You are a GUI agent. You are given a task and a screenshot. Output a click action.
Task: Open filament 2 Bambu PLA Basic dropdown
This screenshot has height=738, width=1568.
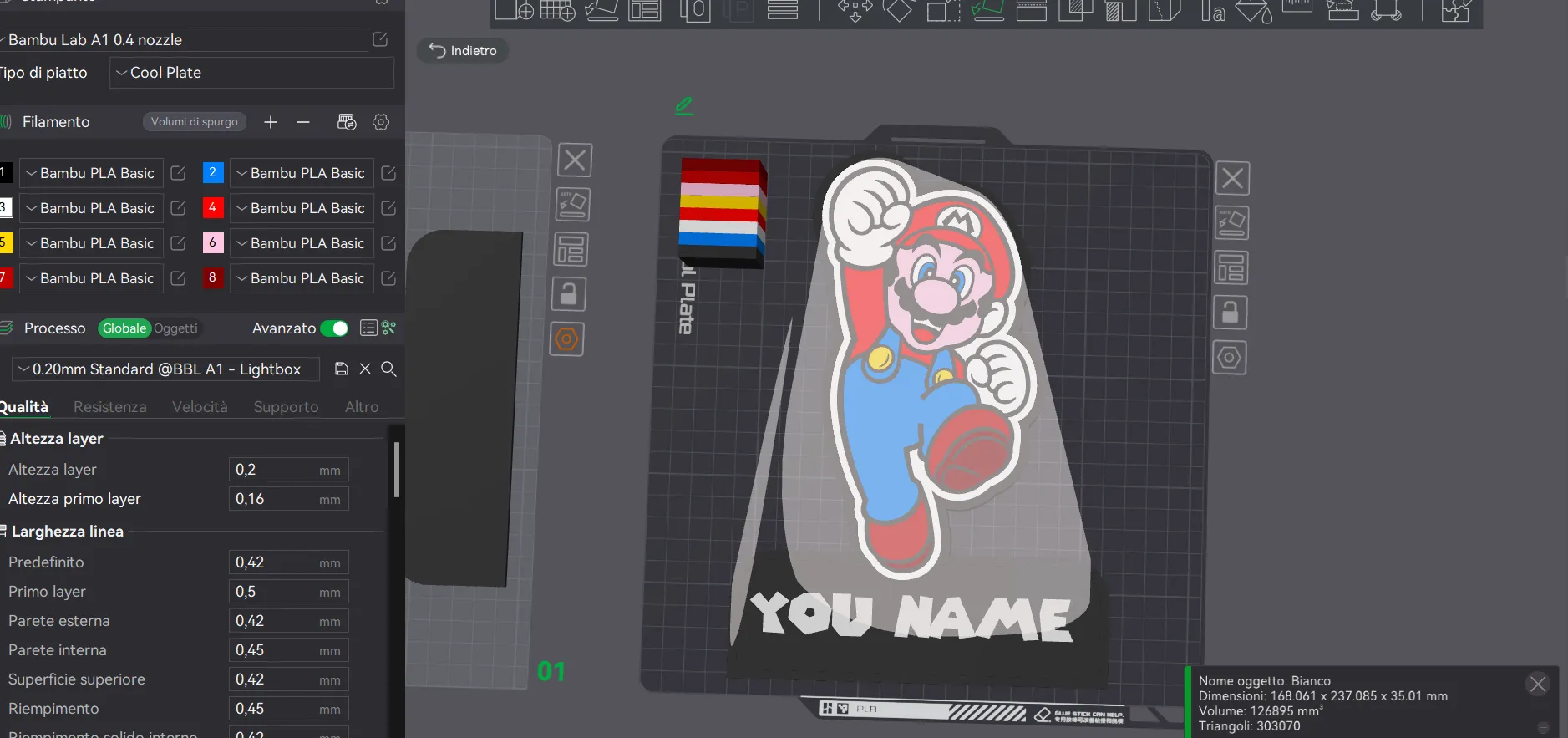(x=302, y=173)
